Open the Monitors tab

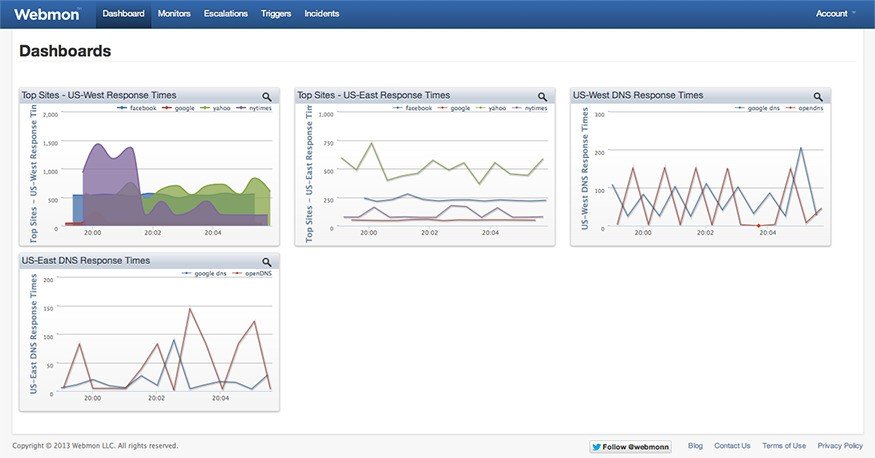click(x=174, y=13)
